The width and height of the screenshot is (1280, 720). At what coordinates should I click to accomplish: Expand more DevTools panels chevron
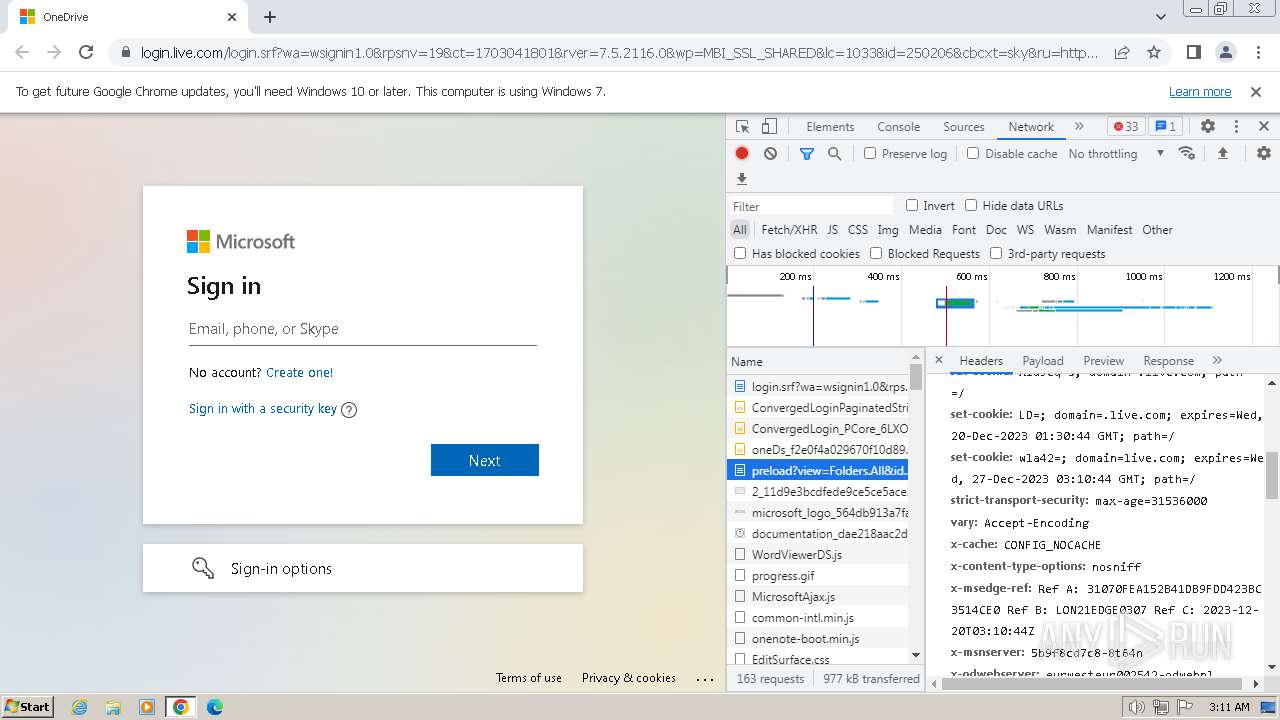click(x=1079, y=127)
